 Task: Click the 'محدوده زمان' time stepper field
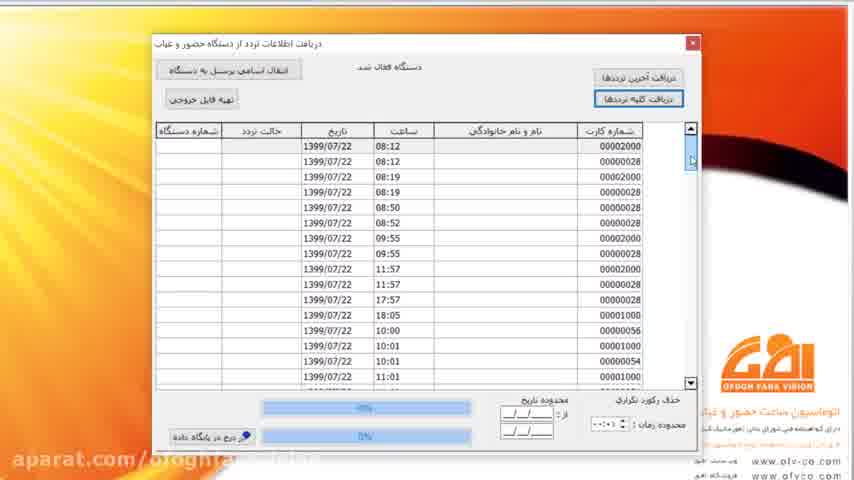pyautogui.click(x=609, y=424)
